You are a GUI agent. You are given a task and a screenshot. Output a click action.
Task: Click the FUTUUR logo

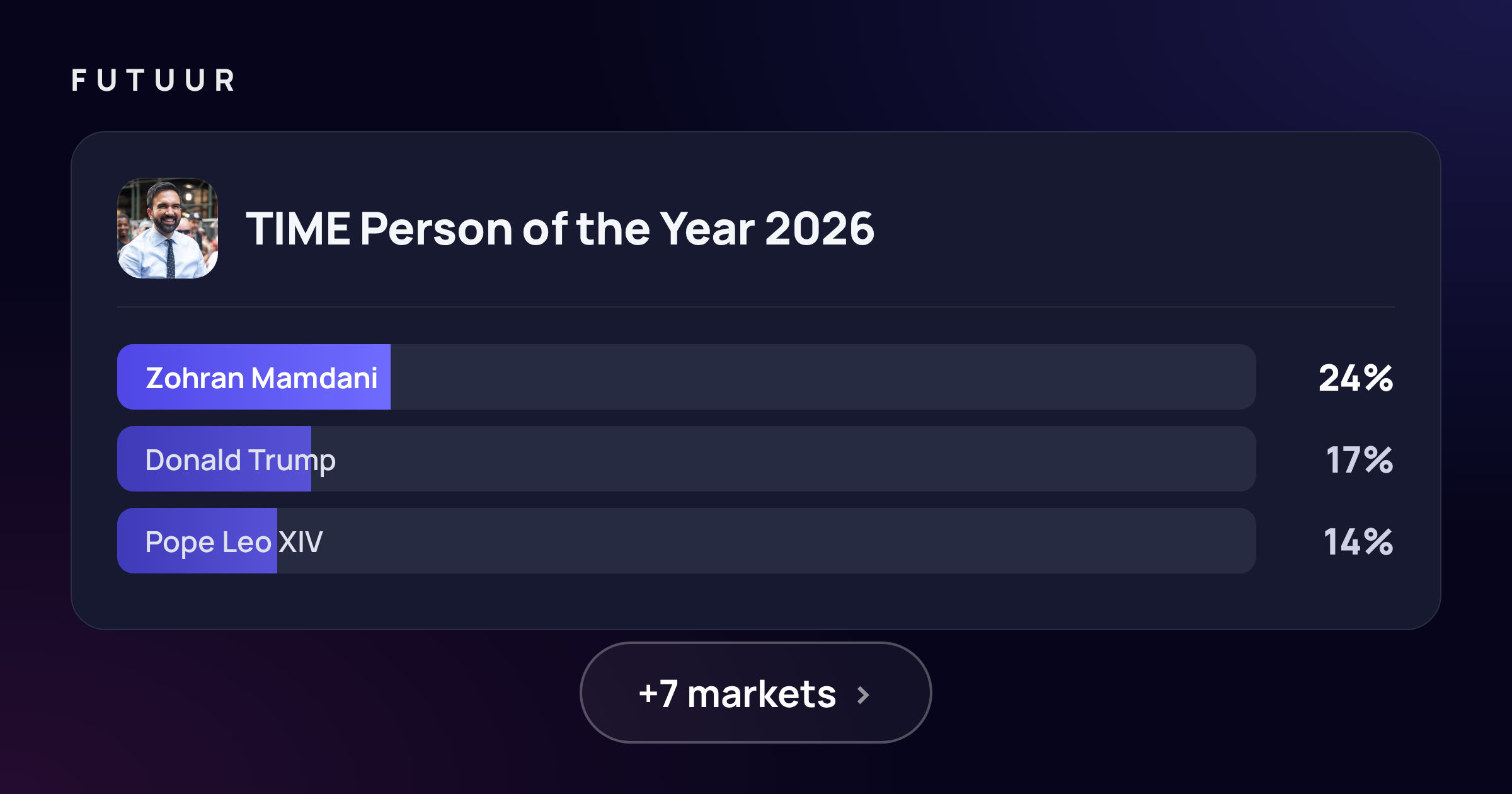[153, 81]
